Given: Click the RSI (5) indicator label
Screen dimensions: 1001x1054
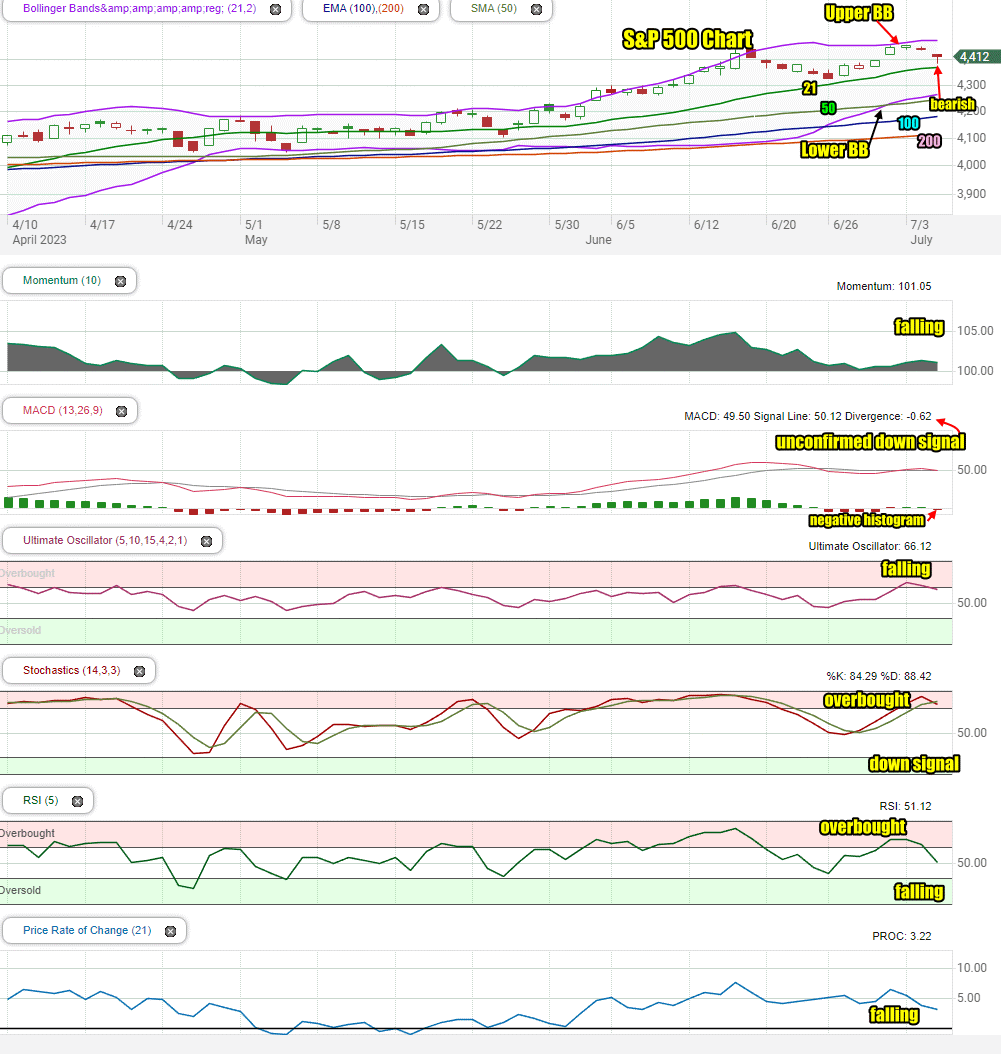Looking at the screenshot, I should tap(40, 800).
